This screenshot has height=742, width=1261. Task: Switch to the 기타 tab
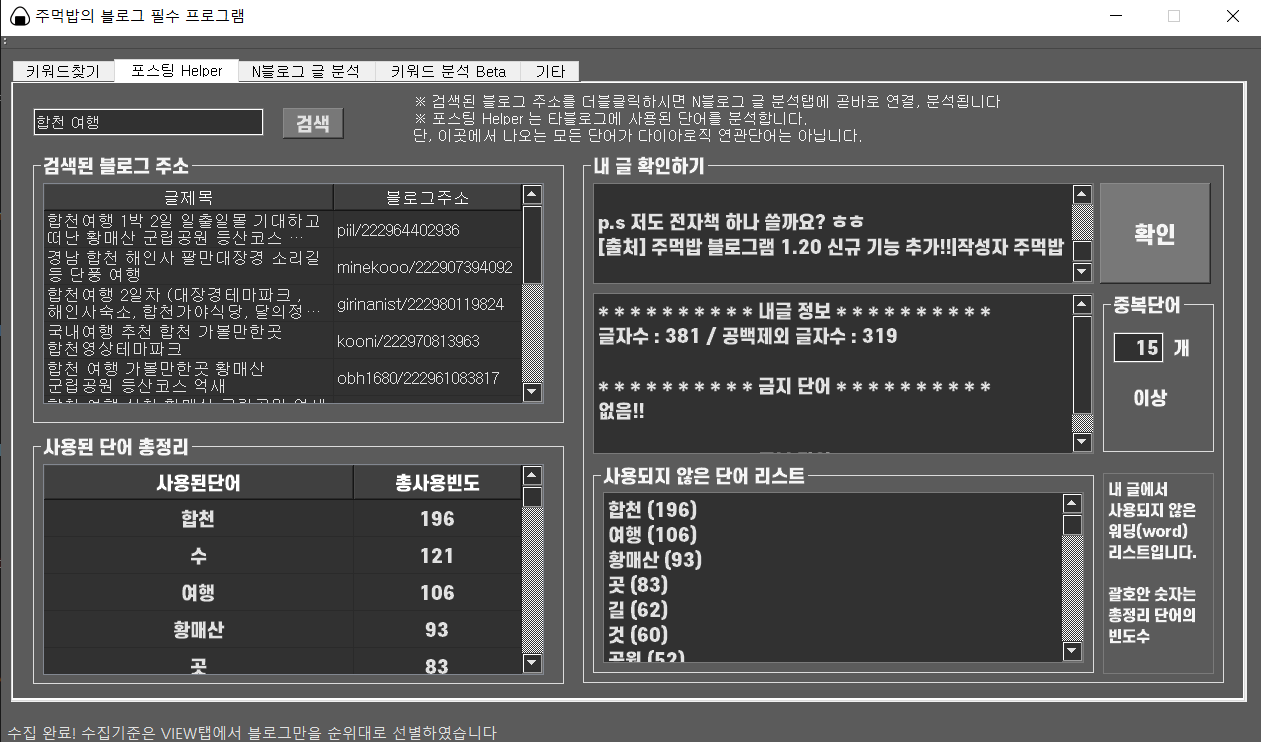[550, 71]
